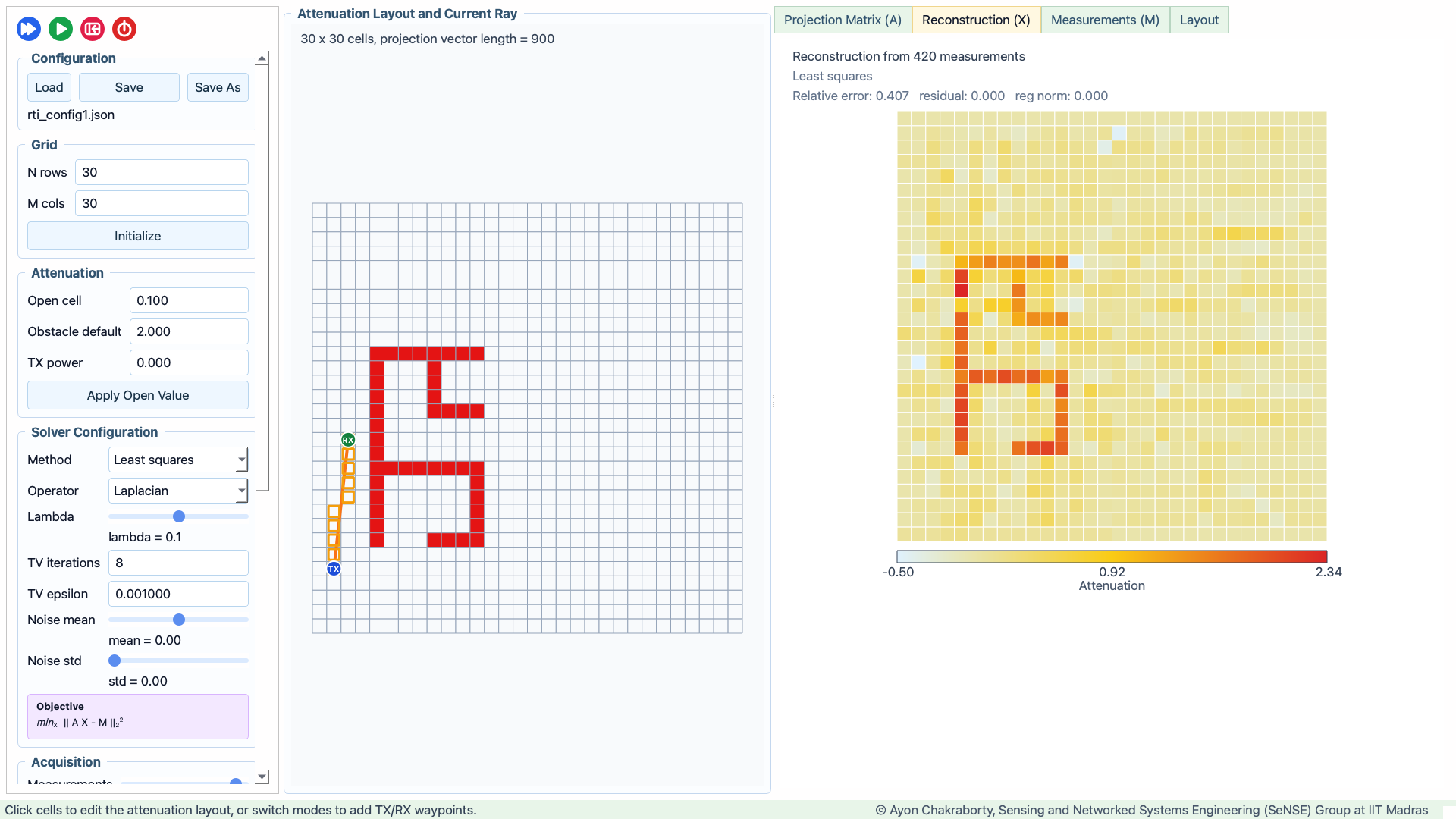Click the '30 x 30 cells' projection info text
Screen dimensions: 1456x819
click(x=427, y=39)
